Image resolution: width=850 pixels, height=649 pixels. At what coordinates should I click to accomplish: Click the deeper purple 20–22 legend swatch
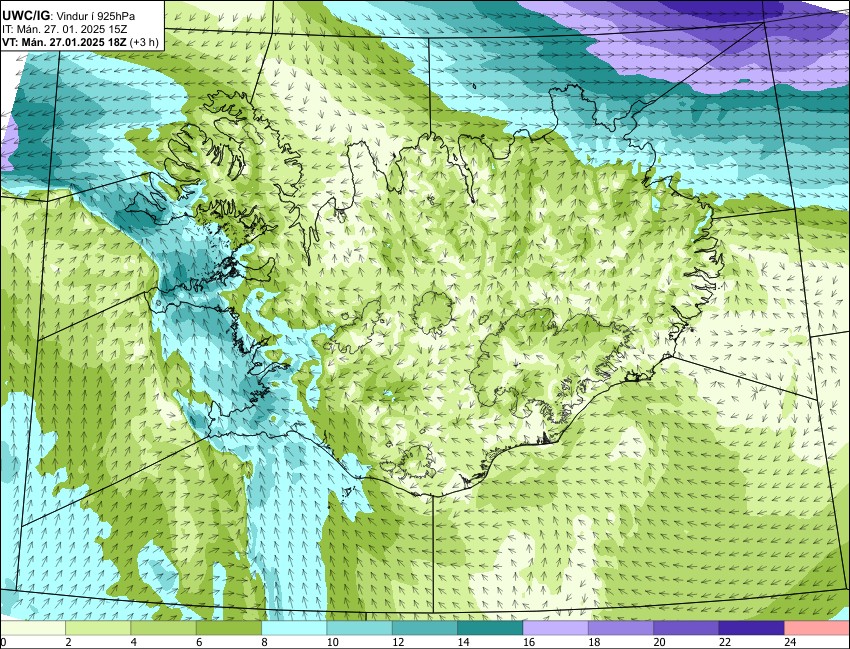coord(686,628)
